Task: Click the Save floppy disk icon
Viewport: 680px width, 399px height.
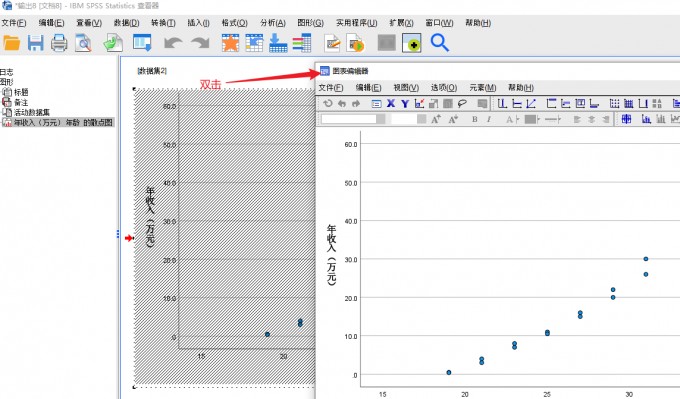Action: 36,43
